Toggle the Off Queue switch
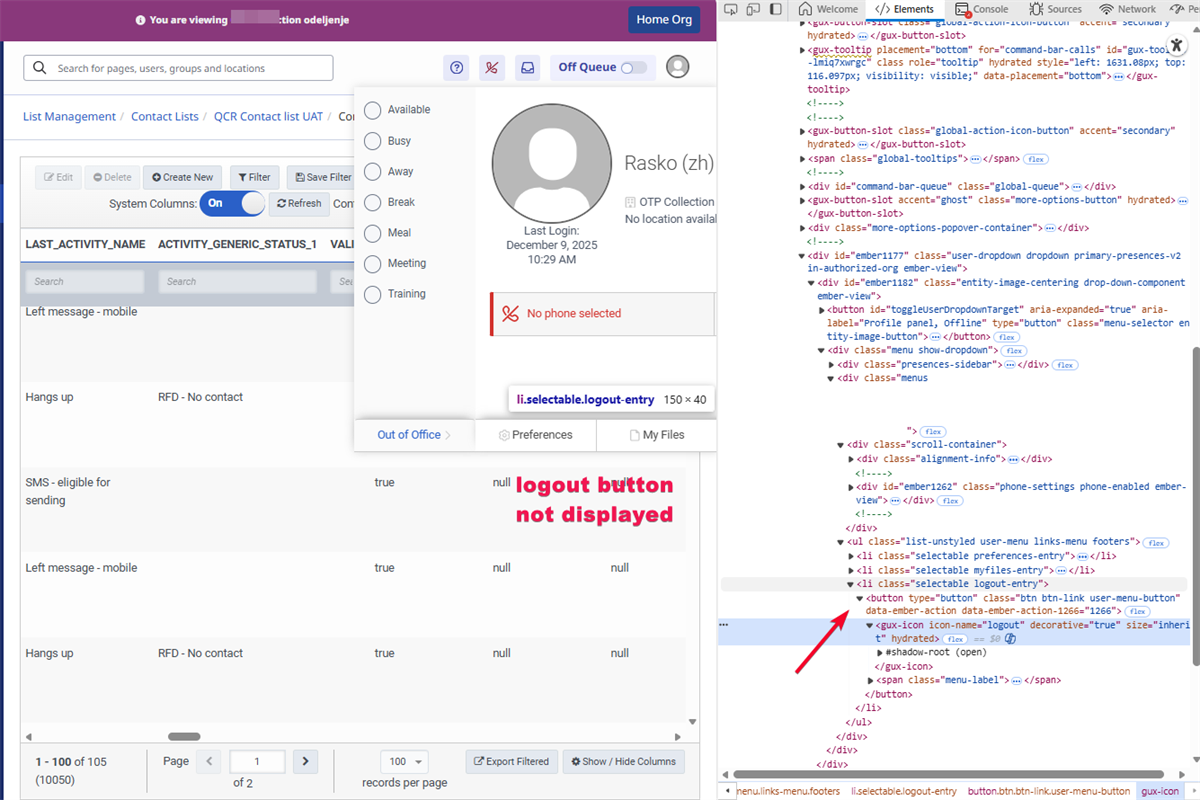This screenshot has height=800, width=1200. coord(633,68)
